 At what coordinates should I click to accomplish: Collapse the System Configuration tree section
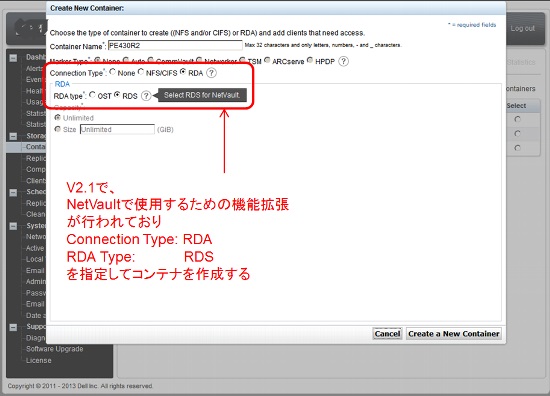[x=13, y=226]
